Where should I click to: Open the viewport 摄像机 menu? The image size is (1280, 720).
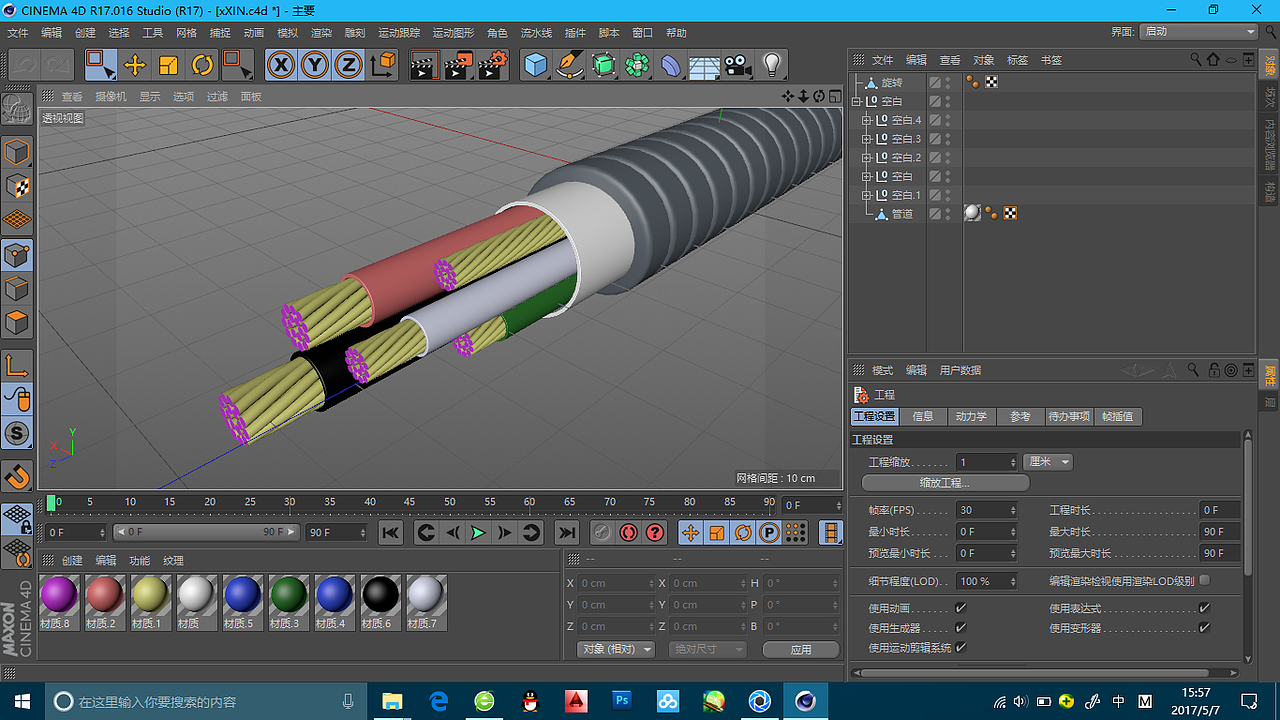point(111,97)
